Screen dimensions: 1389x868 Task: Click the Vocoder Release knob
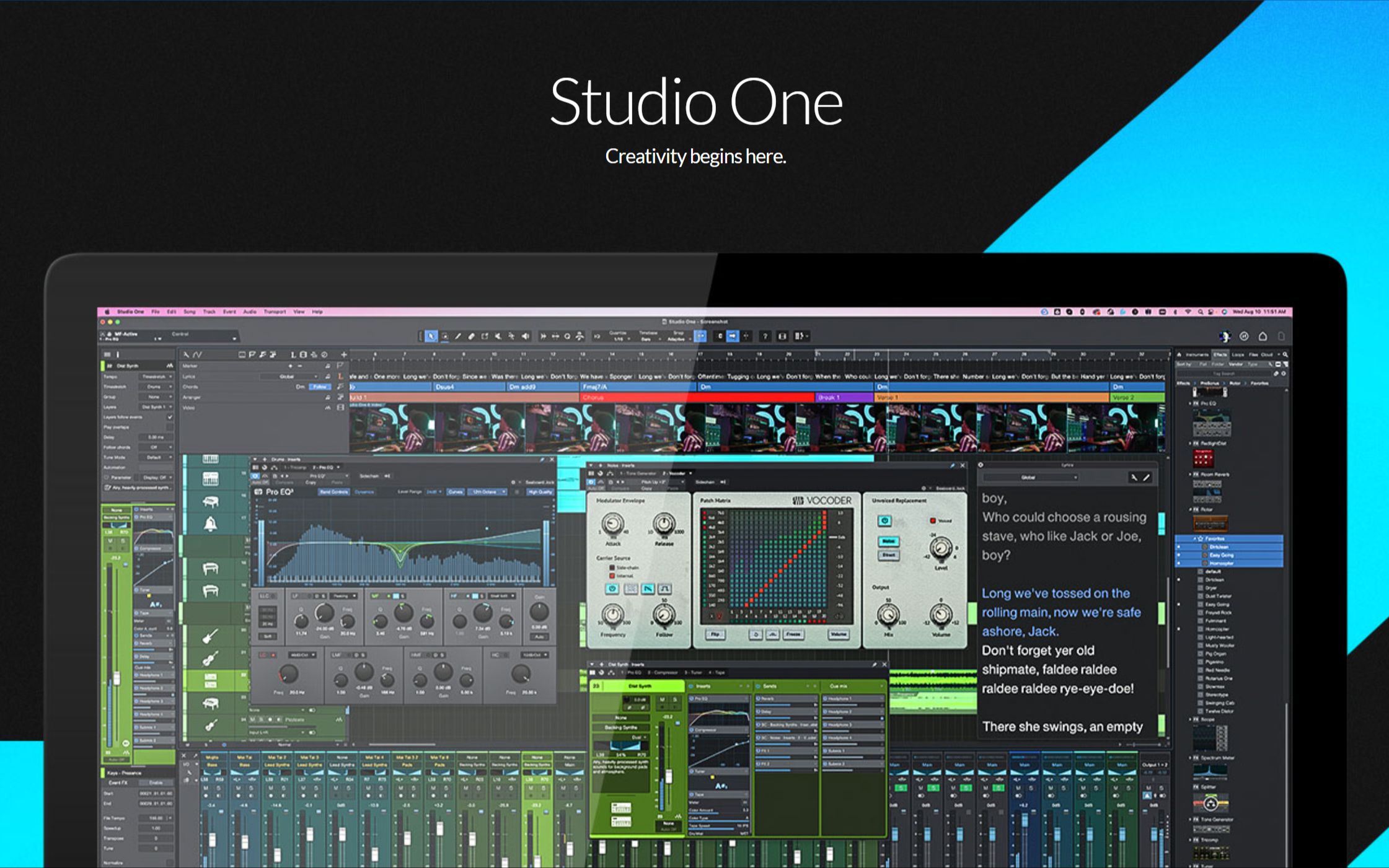tap(664, 524)
